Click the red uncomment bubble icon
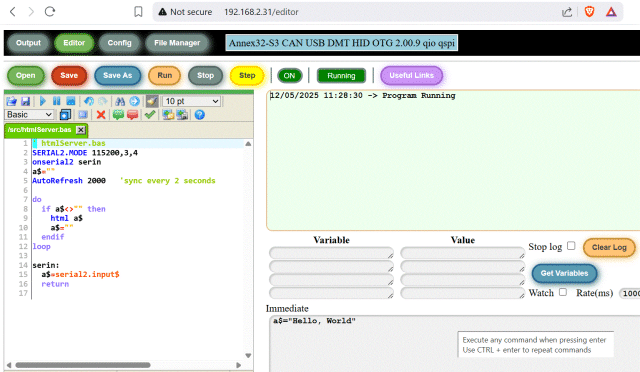640x372 pixels. click(x=132, y=115)
